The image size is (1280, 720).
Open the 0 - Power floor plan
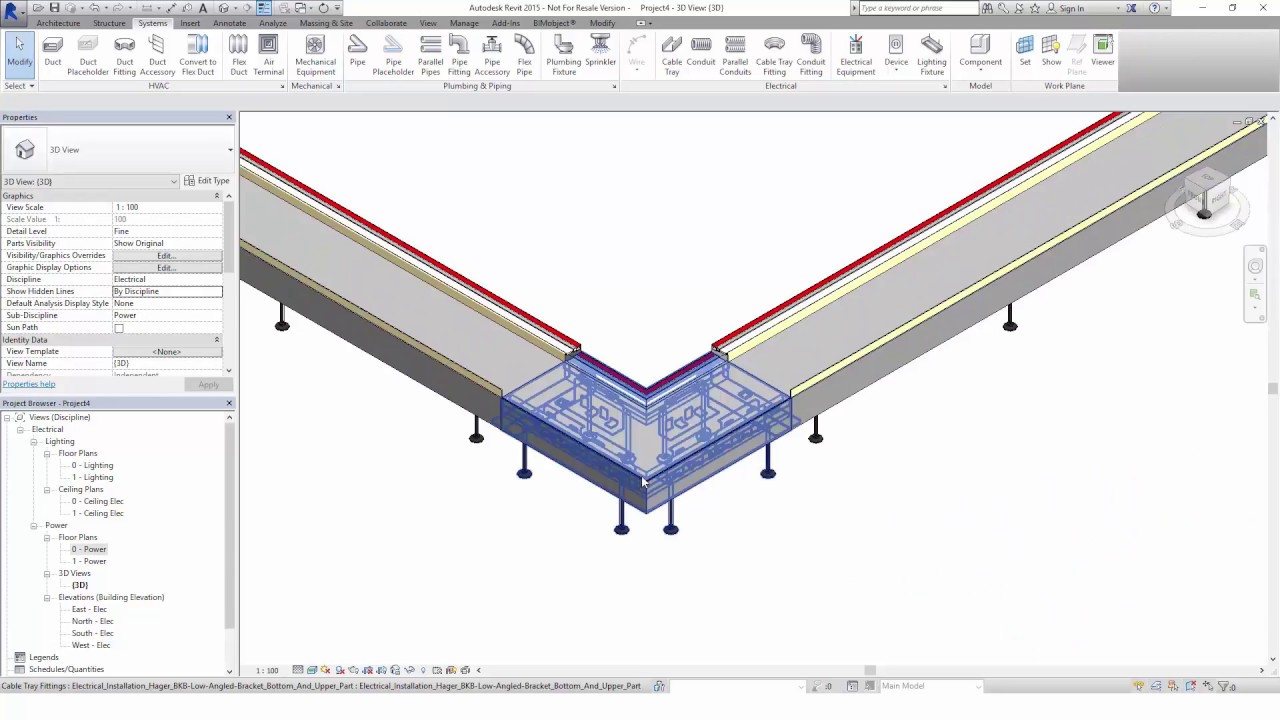coord(89,549)
